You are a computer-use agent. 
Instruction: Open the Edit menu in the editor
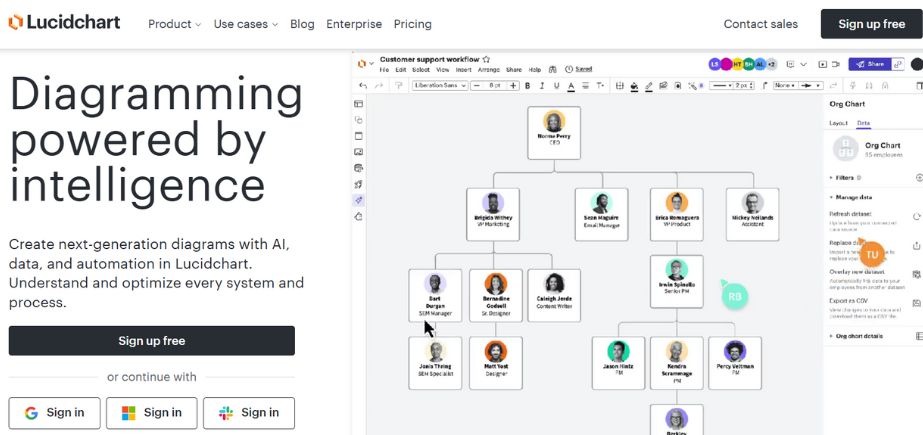[401, 69]
